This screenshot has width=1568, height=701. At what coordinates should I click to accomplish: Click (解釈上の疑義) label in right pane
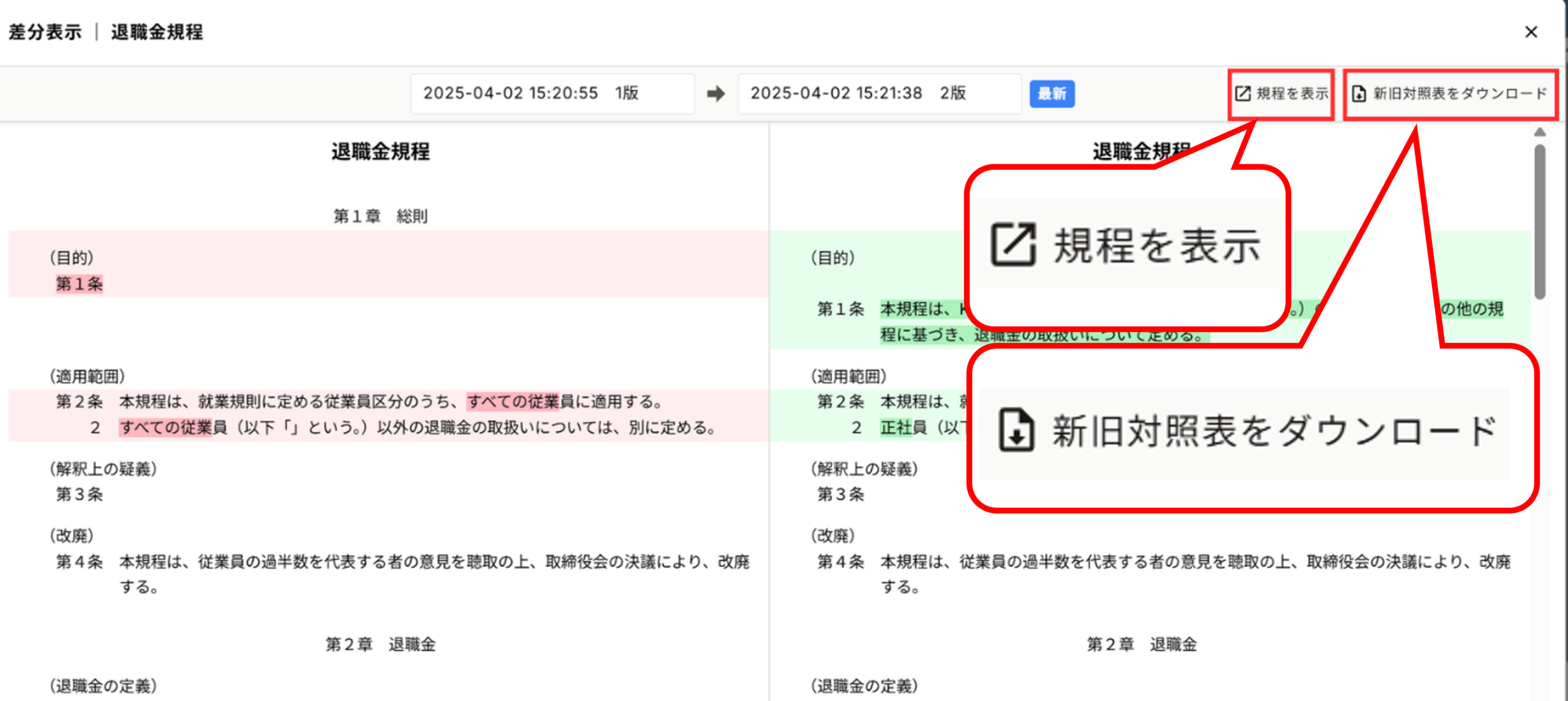point(864,469)
